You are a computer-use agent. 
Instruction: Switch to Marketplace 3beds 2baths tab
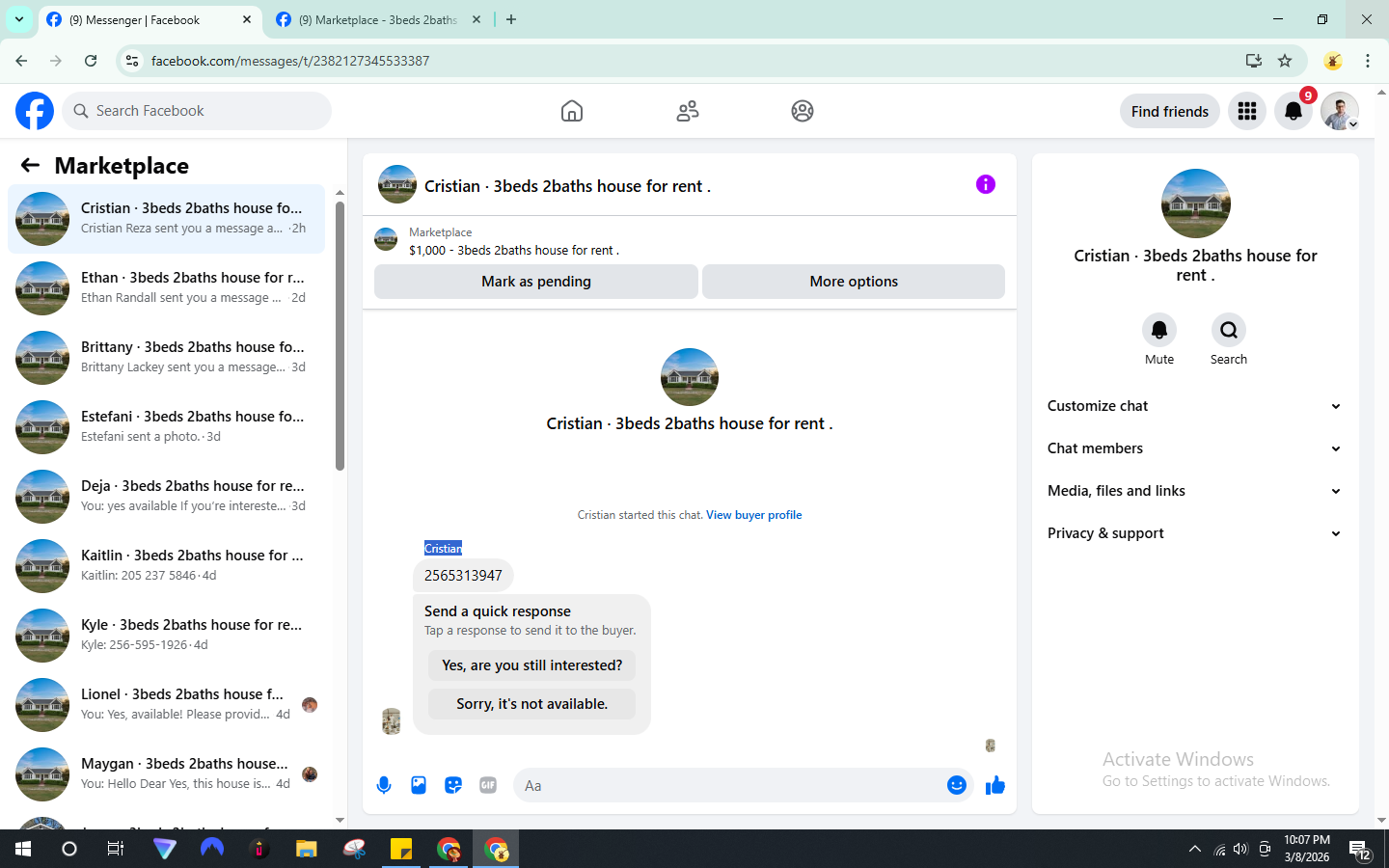click(376, 19)
